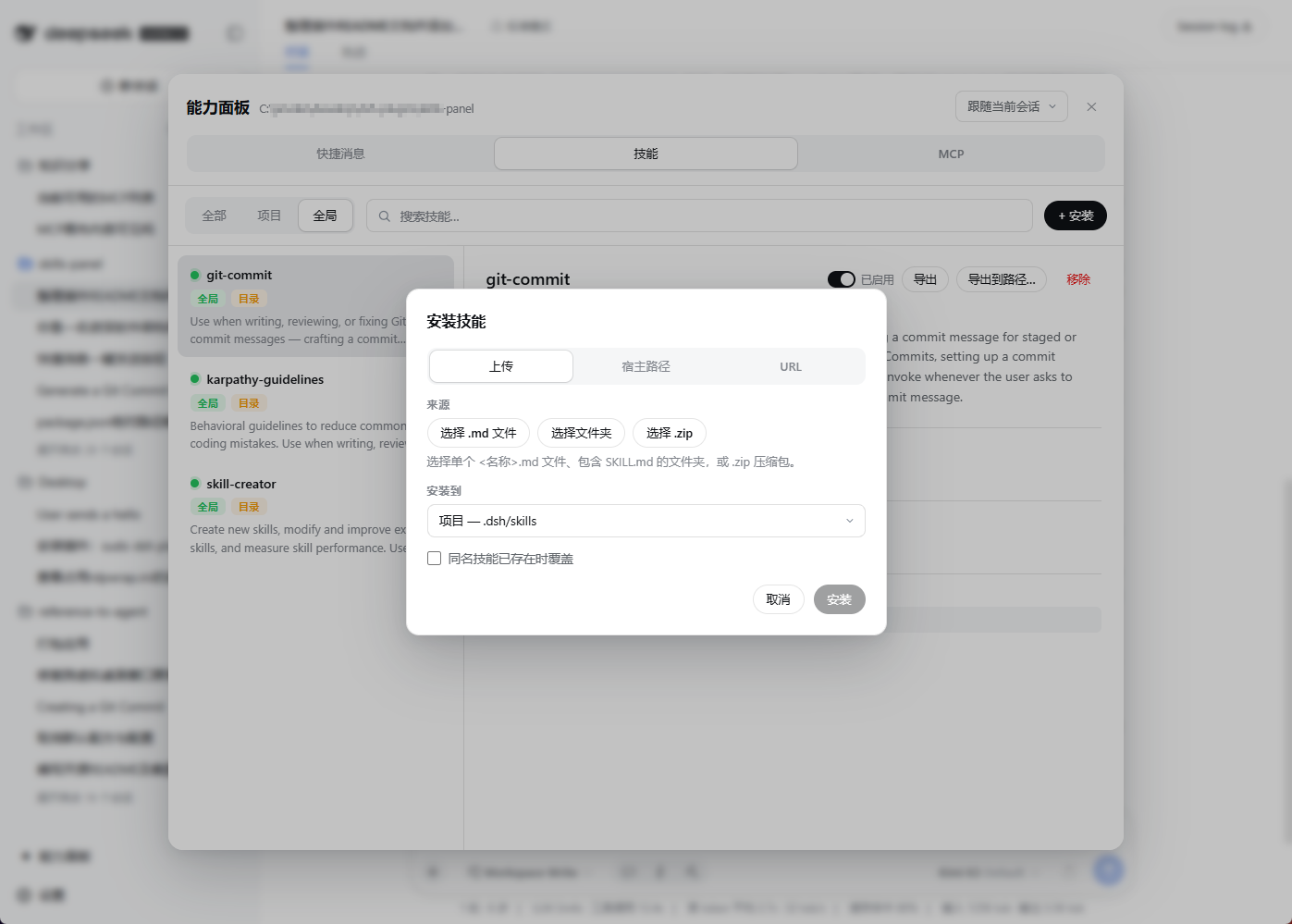The width and height of the screenshot is (1292, 924).
Task: Filter skills by 全部
Action: coord(215,216)
